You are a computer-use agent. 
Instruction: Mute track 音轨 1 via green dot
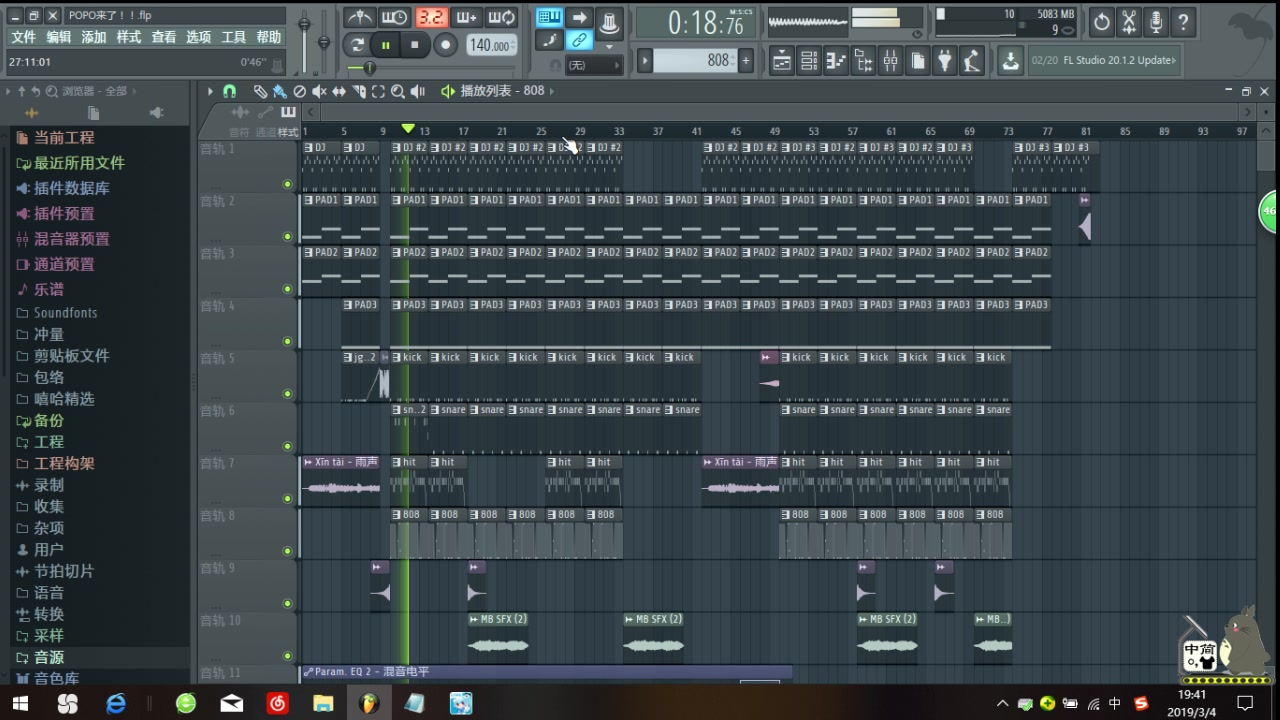click(288, 184)
